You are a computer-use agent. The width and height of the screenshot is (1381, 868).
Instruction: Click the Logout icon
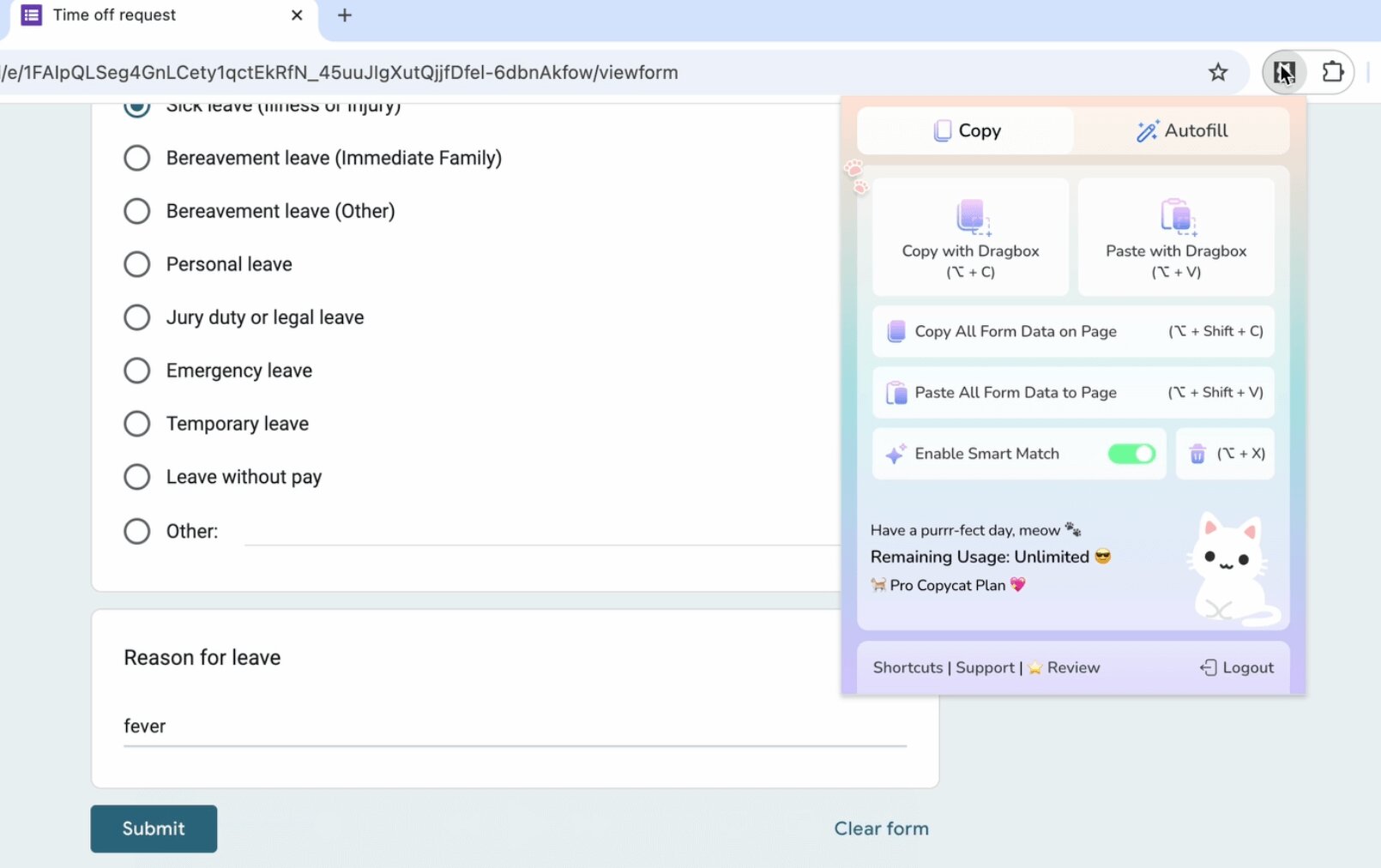coord(1209,667)
